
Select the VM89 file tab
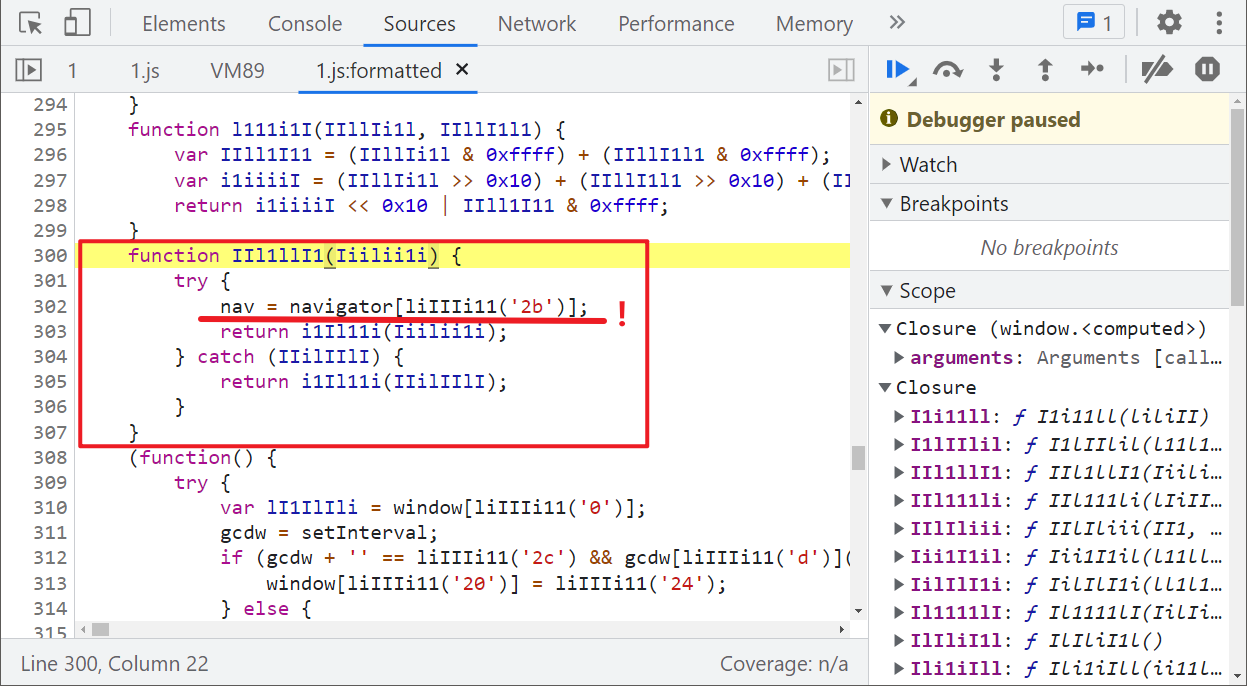237,71
